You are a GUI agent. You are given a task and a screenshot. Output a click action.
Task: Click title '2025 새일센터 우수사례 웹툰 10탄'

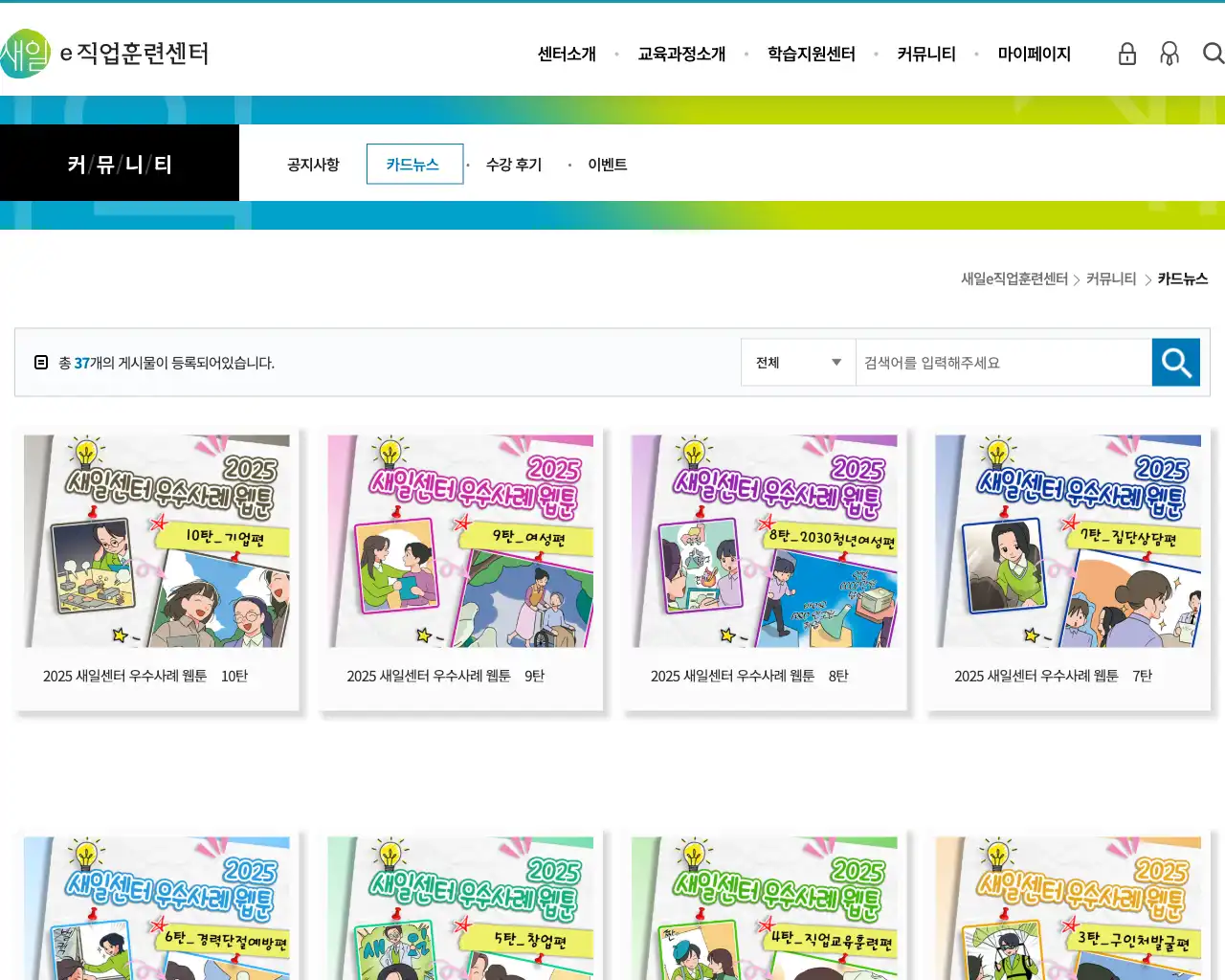point(145,676)
